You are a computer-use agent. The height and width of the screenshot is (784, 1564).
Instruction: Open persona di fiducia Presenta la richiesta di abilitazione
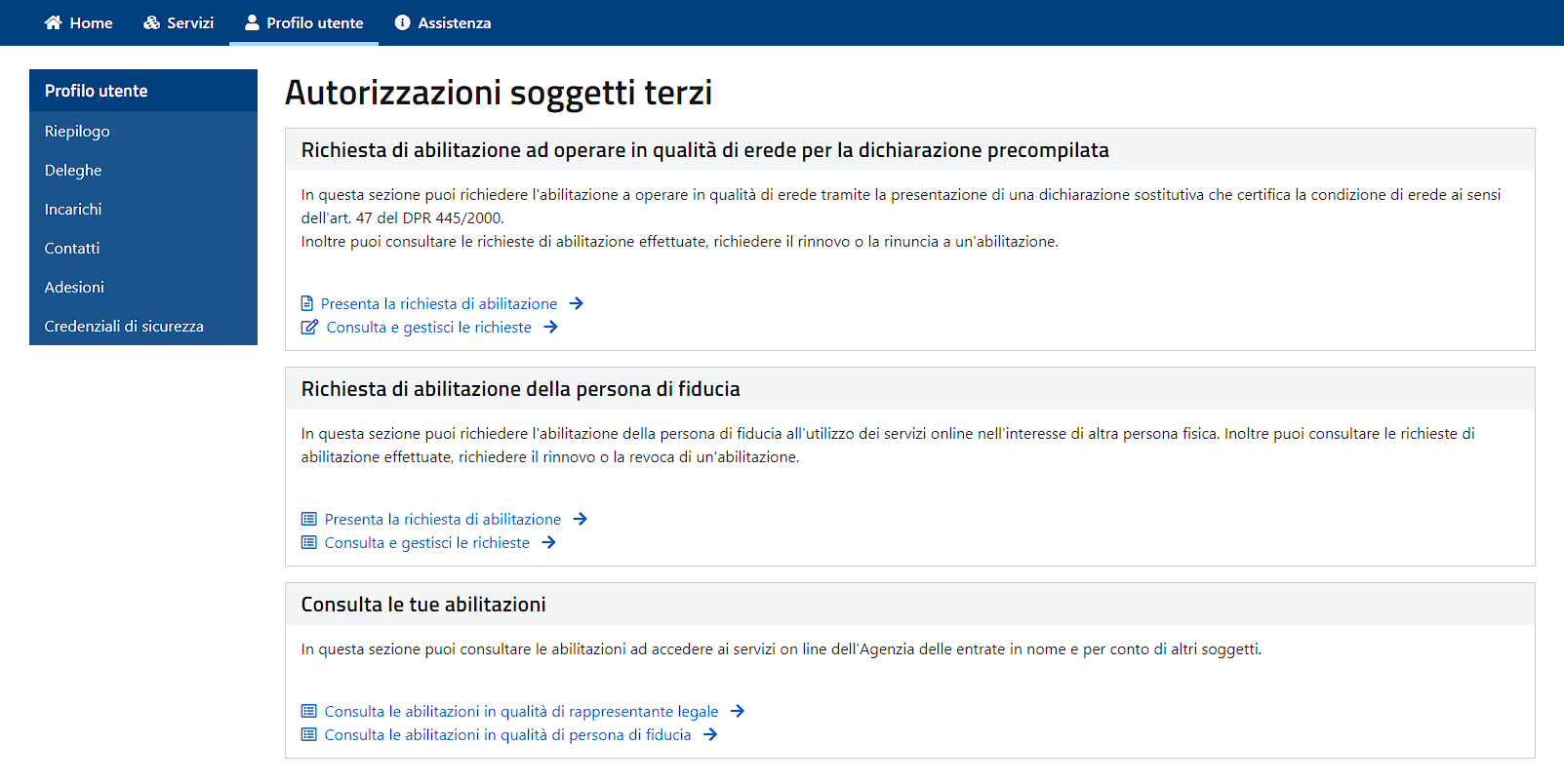[443, 519]
